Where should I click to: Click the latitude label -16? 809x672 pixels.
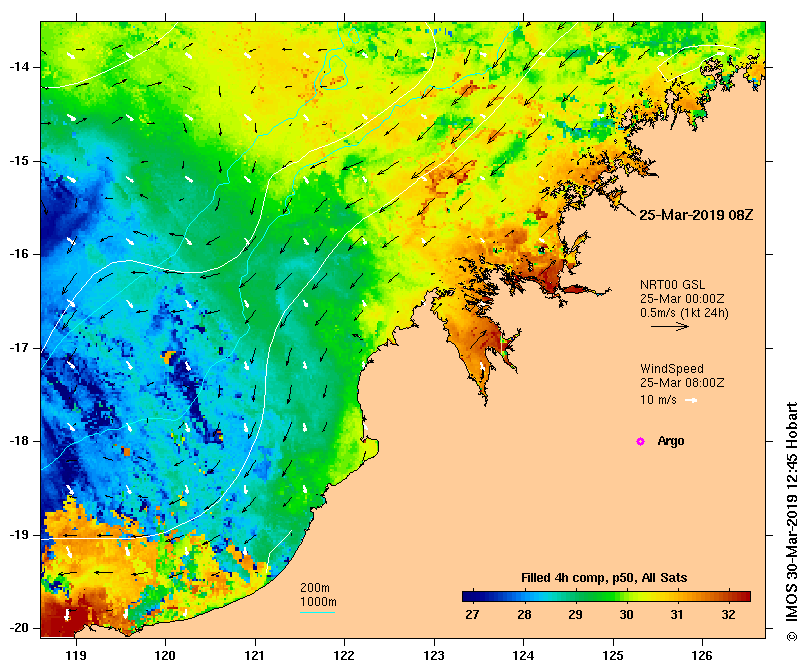19,254
